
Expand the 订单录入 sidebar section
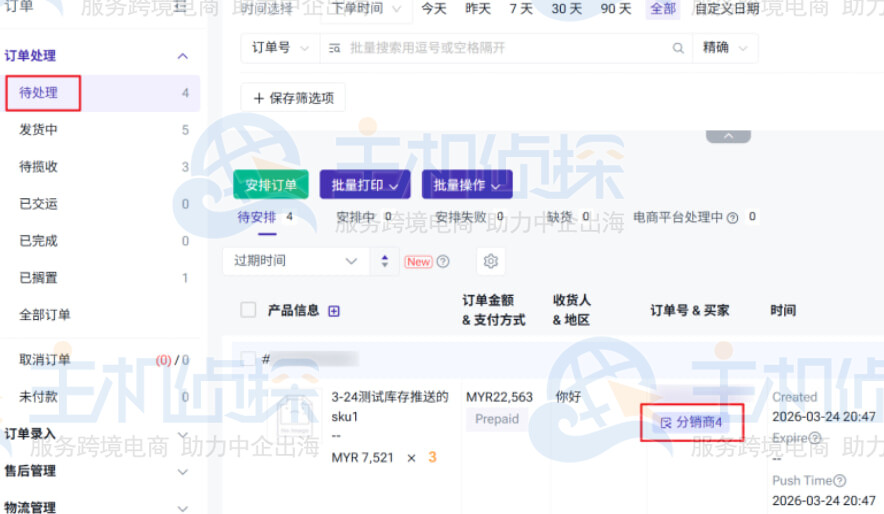(x=183, y=435)
